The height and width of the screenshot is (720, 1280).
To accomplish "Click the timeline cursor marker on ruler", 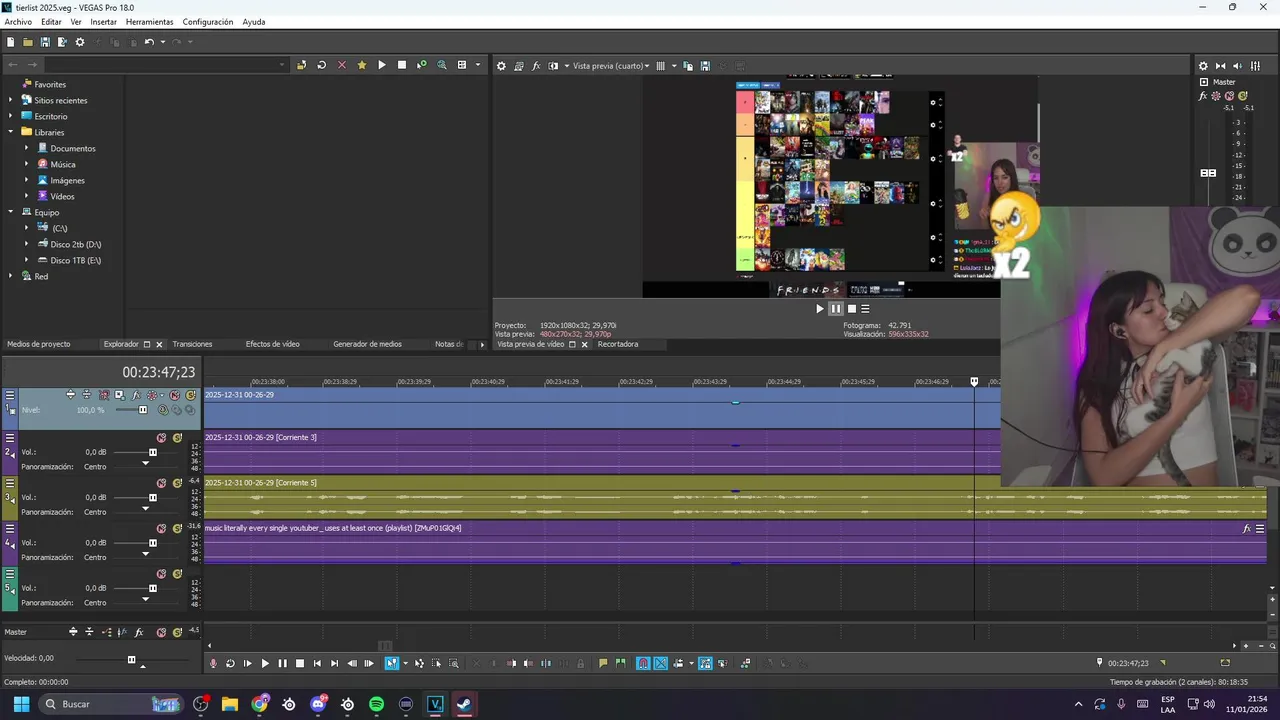I will tap(974, 382).
